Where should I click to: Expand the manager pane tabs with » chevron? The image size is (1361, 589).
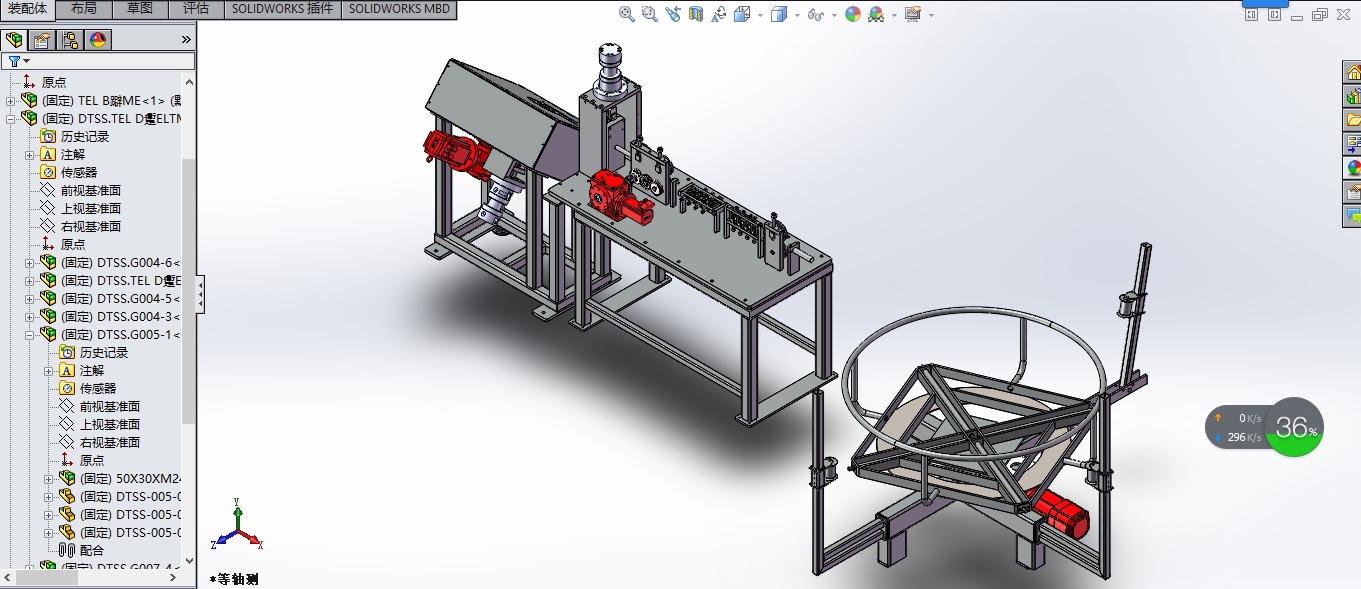pyautogui.click(x=185, y=40)
